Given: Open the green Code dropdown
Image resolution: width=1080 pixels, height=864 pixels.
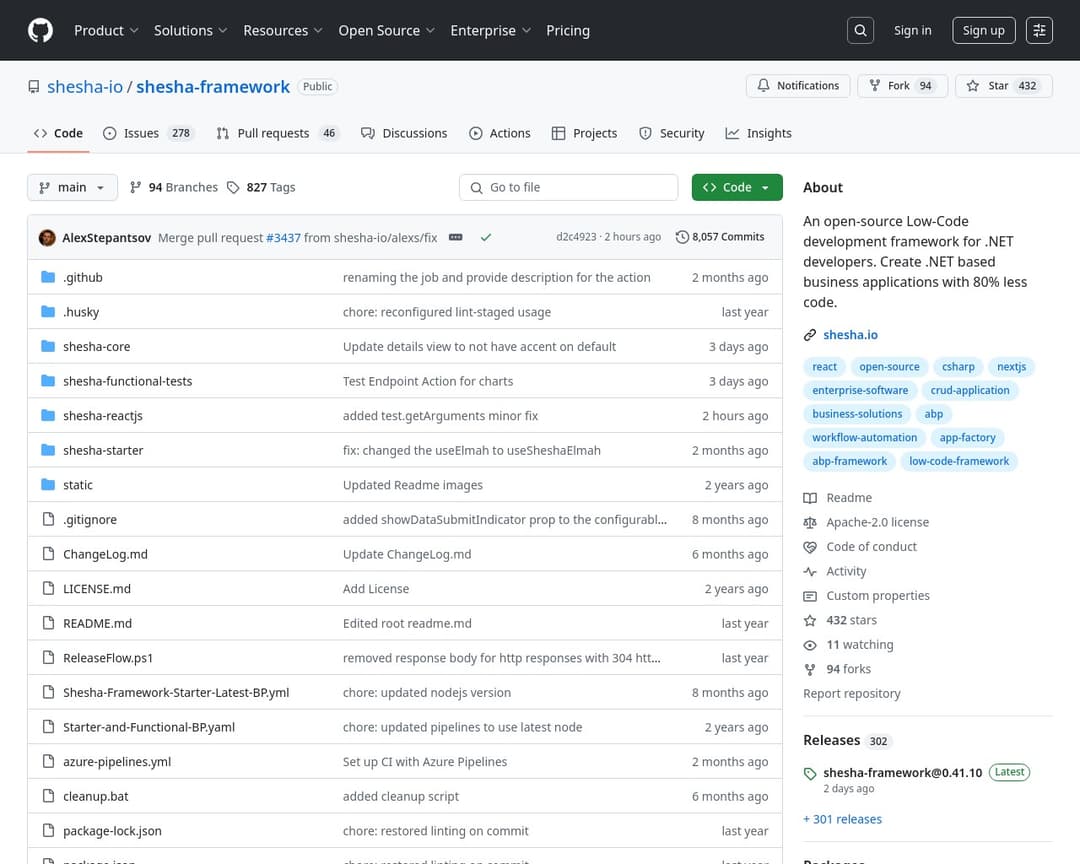Looking at the screenshot, I should [x=737, y=187].
